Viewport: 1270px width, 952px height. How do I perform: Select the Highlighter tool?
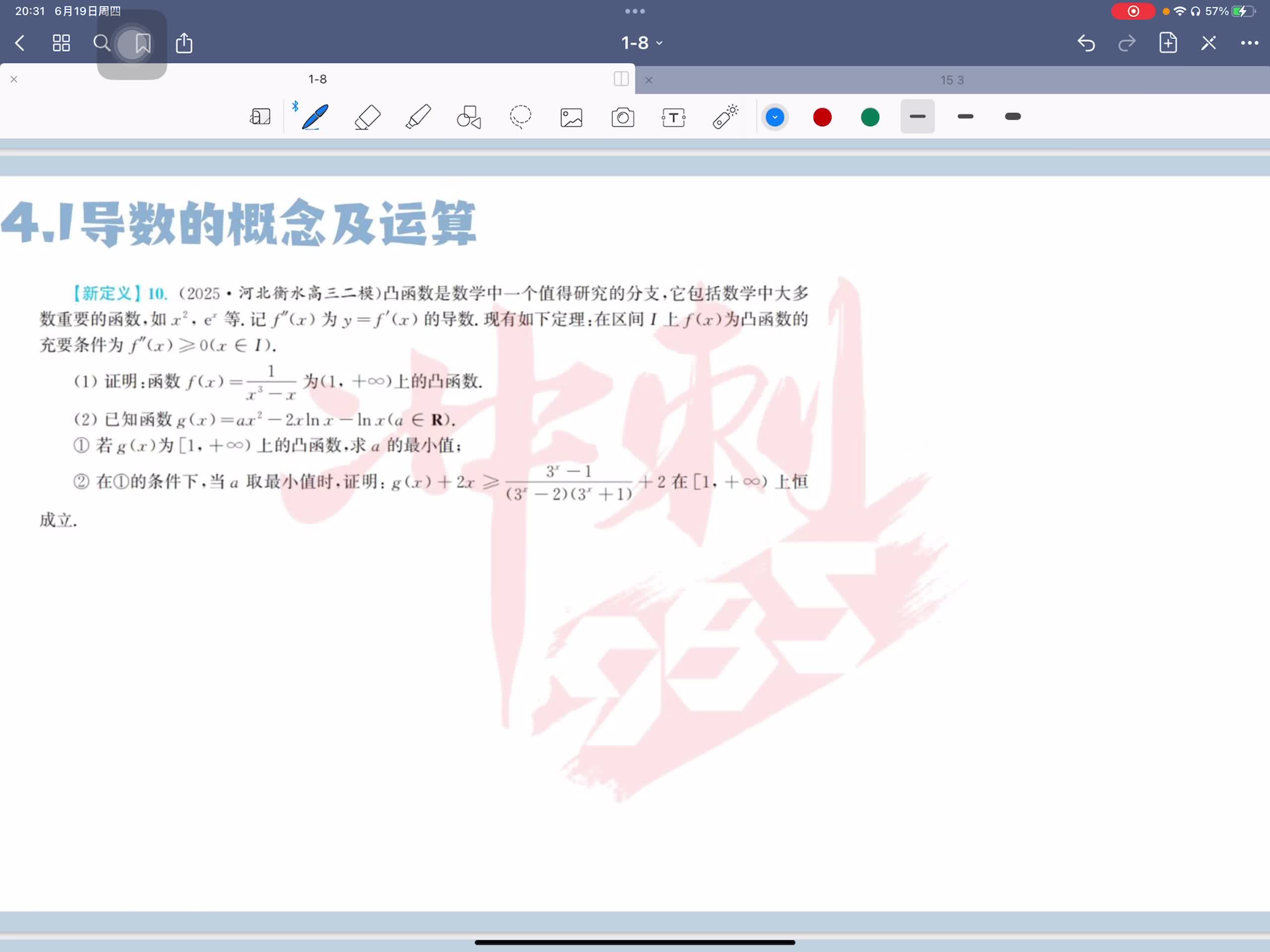(x=418, y=117)
